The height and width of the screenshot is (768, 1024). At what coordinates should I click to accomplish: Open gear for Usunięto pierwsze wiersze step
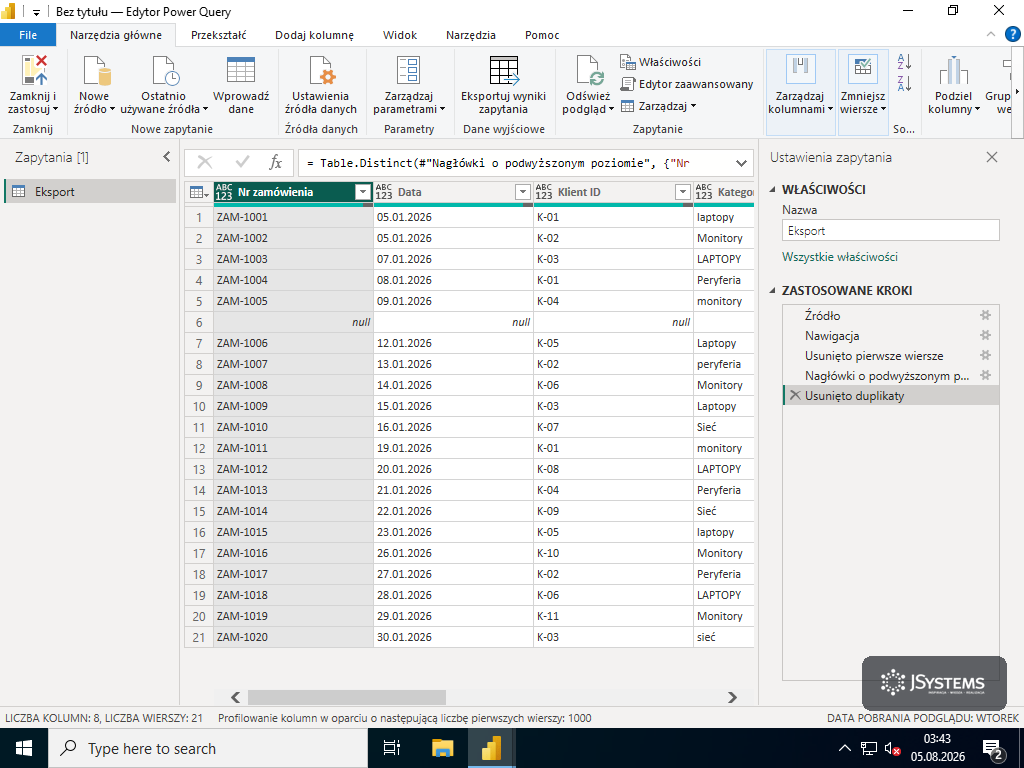click(x=985, y=355)
